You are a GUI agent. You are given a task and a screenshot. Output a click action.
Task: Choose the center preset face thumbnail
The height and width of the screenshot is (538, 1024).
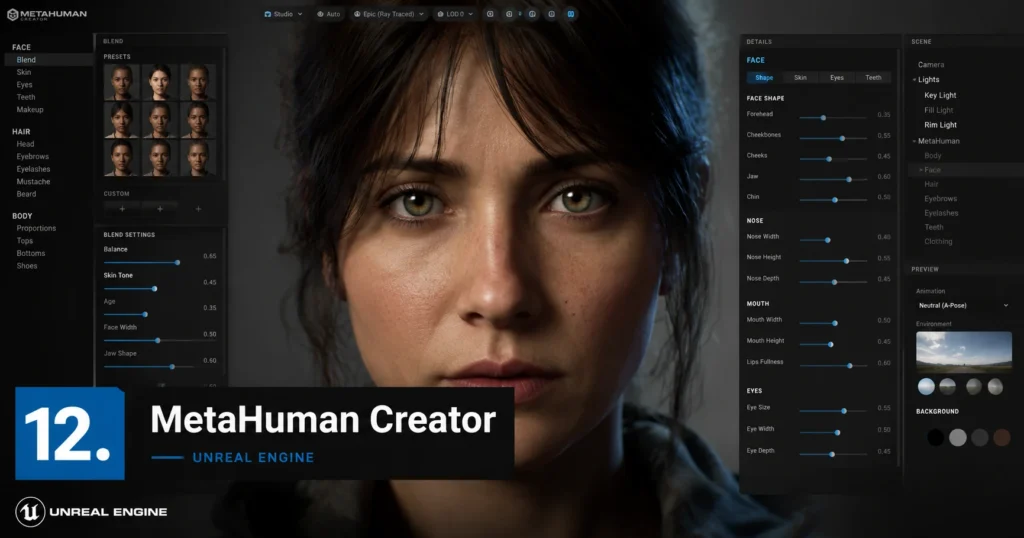click(159, 120)
